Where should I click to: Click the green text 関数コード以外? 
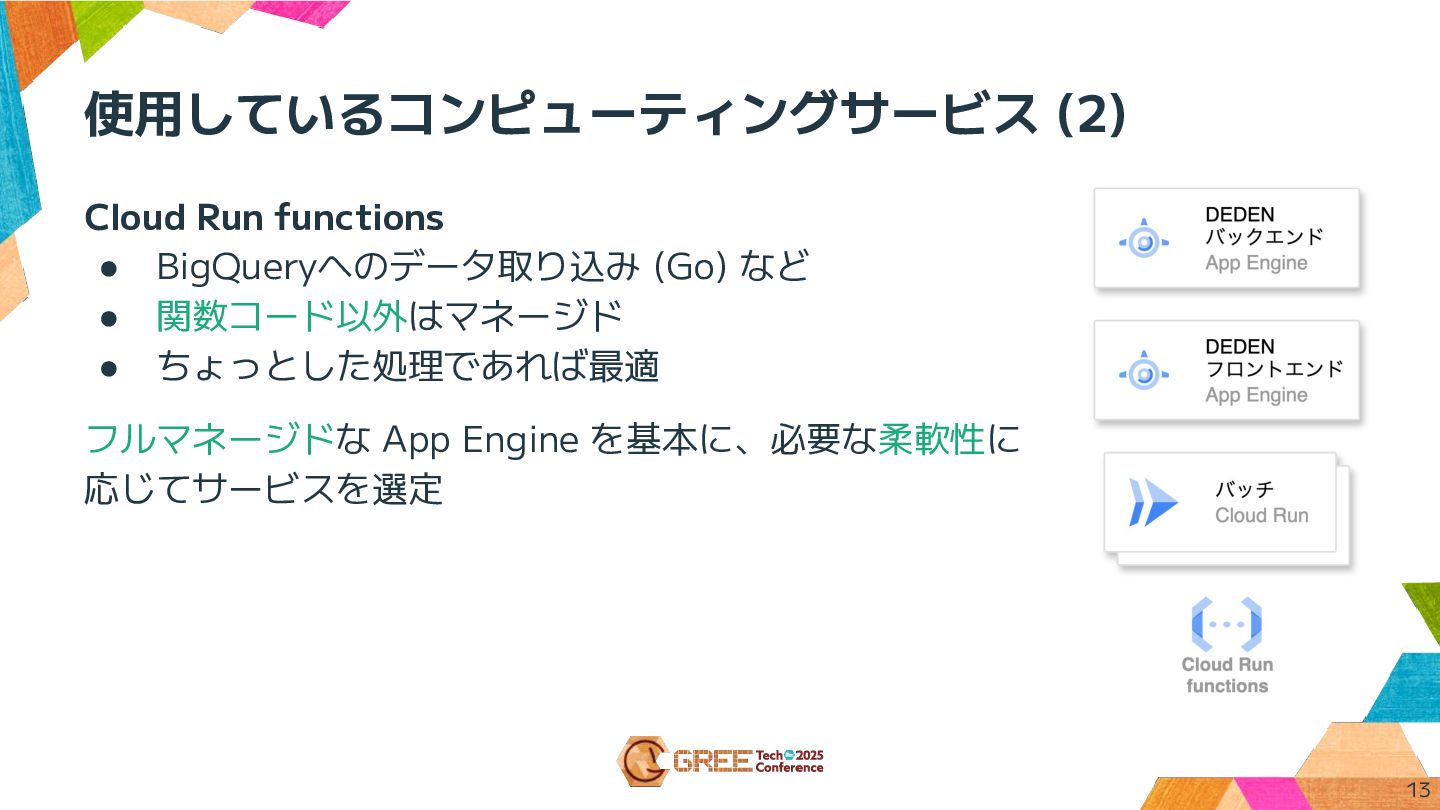coord(282,317)
